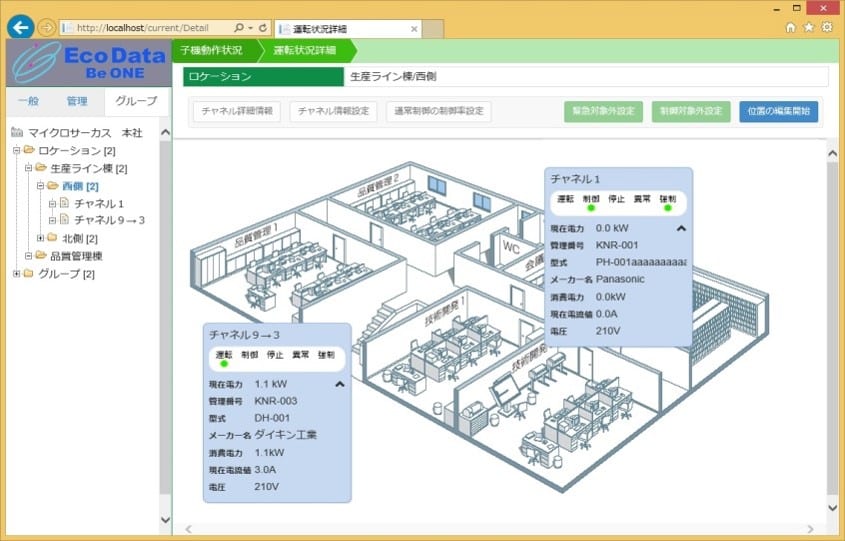Go to 子機動作状況 breadcrumb step
This screenshot has width=845, height=541.
tap(212, 50)
